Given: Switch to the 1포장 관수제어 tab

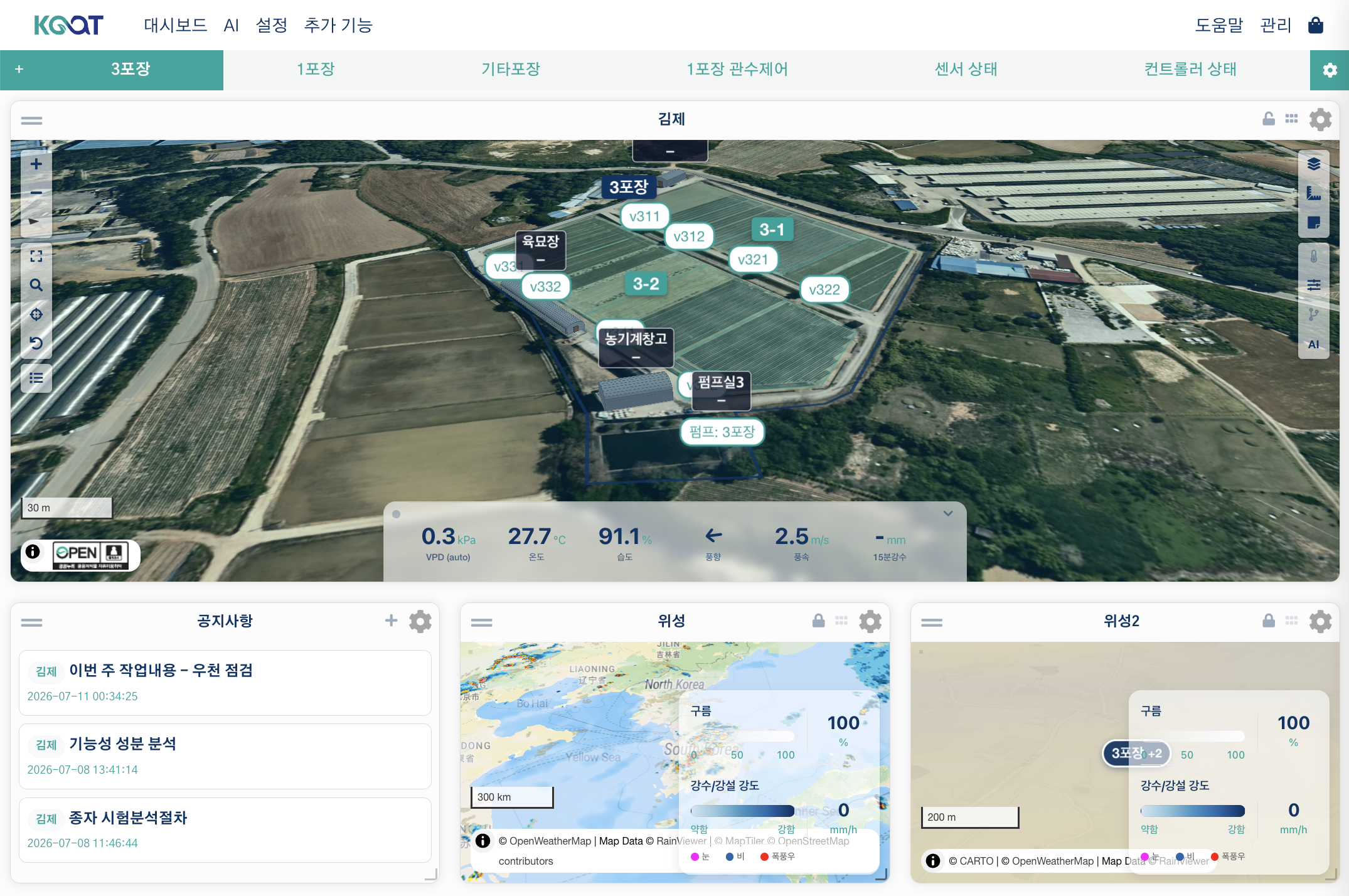Looking at the screenshot, I should (x=737, y=70).
